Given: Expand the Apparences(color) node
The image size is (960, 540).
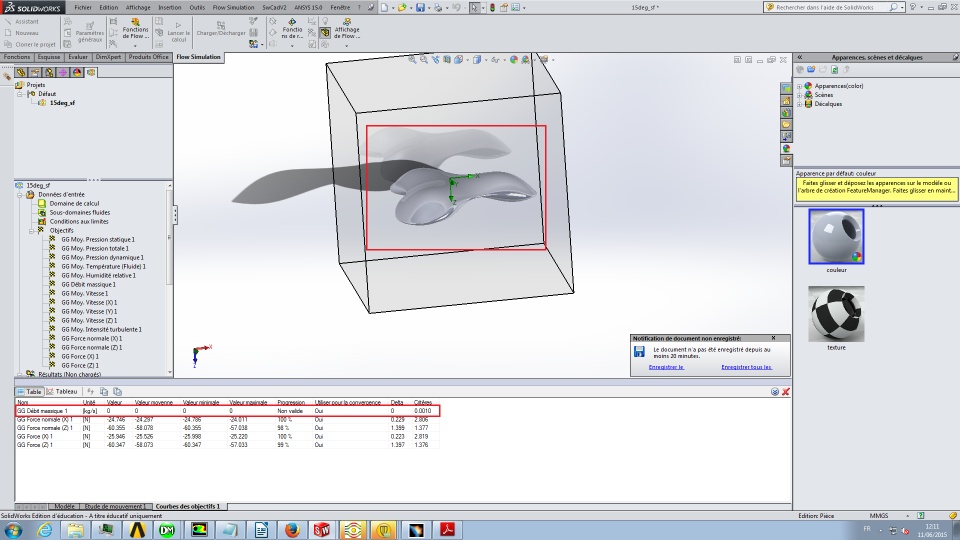Looking at the screenshot, I should coord(800,86).
